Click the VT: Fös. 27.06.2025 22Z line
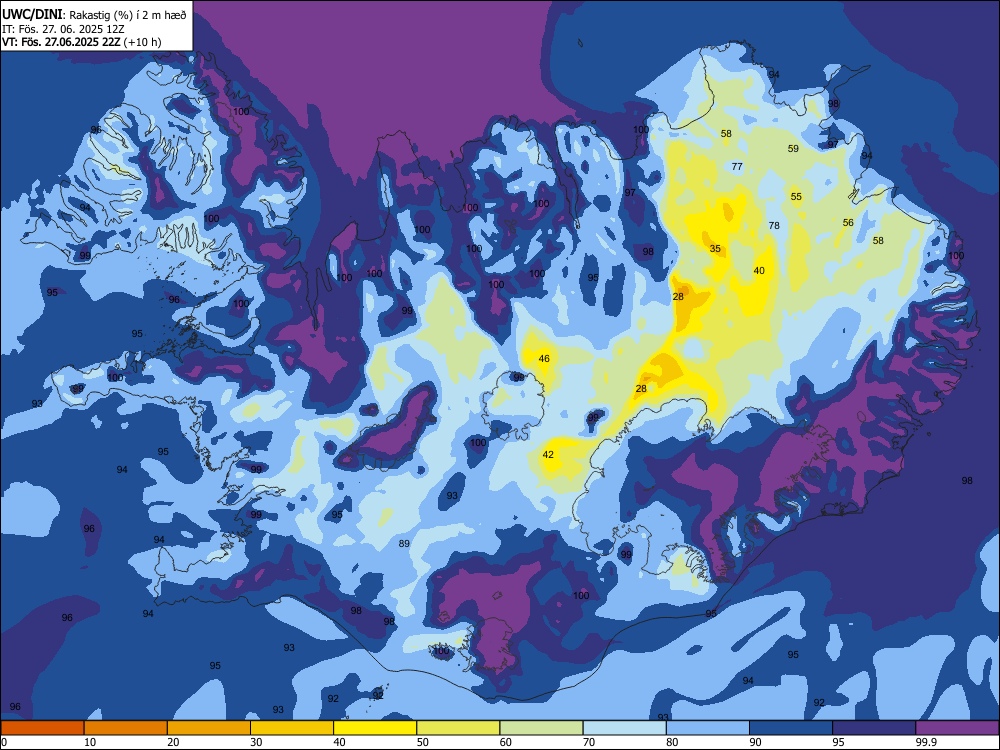 [x=82, y=42]
